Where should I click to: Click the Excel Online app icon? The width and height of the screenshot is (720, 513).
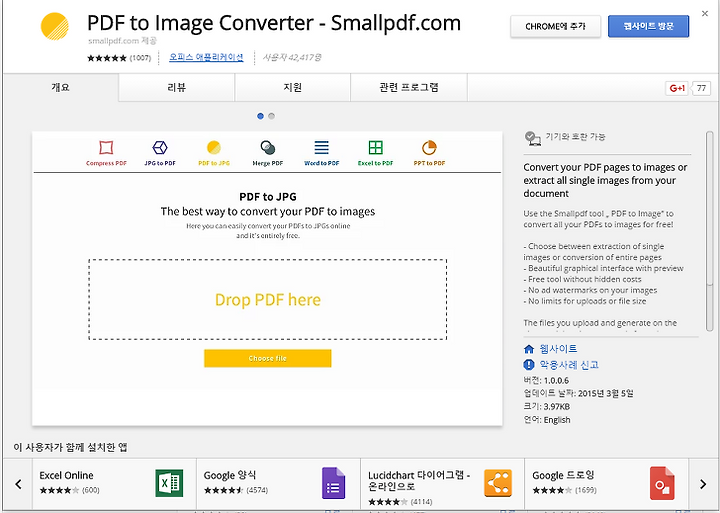click(x=169, y=483)
